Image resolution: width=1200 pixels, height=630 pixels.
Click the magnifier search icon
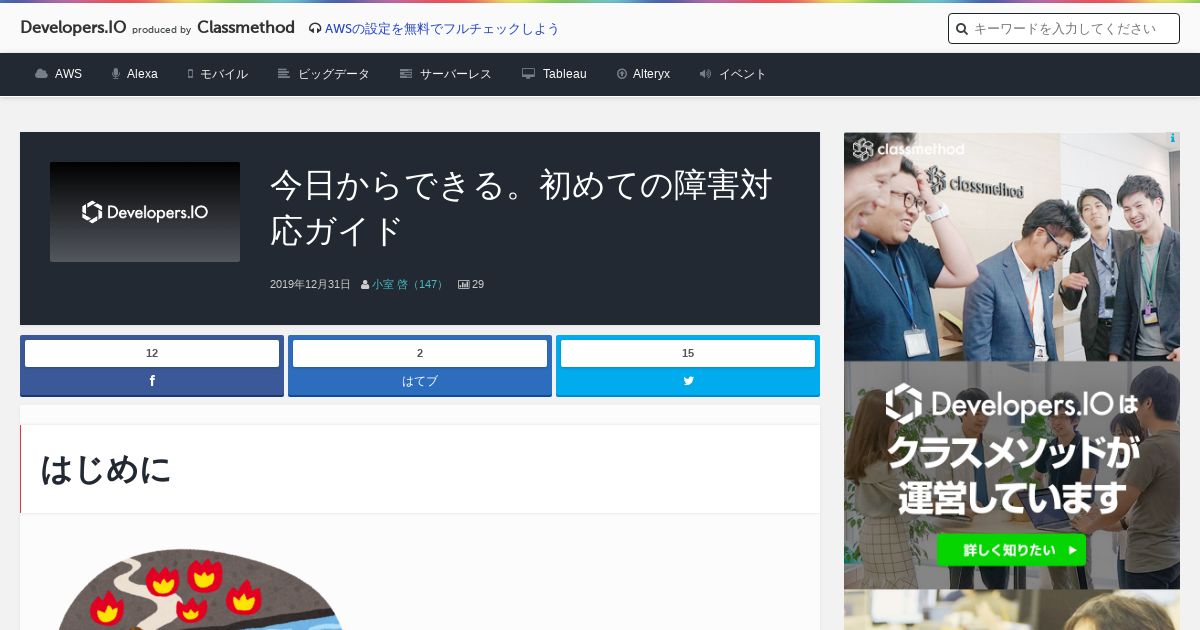pos(962,29)
